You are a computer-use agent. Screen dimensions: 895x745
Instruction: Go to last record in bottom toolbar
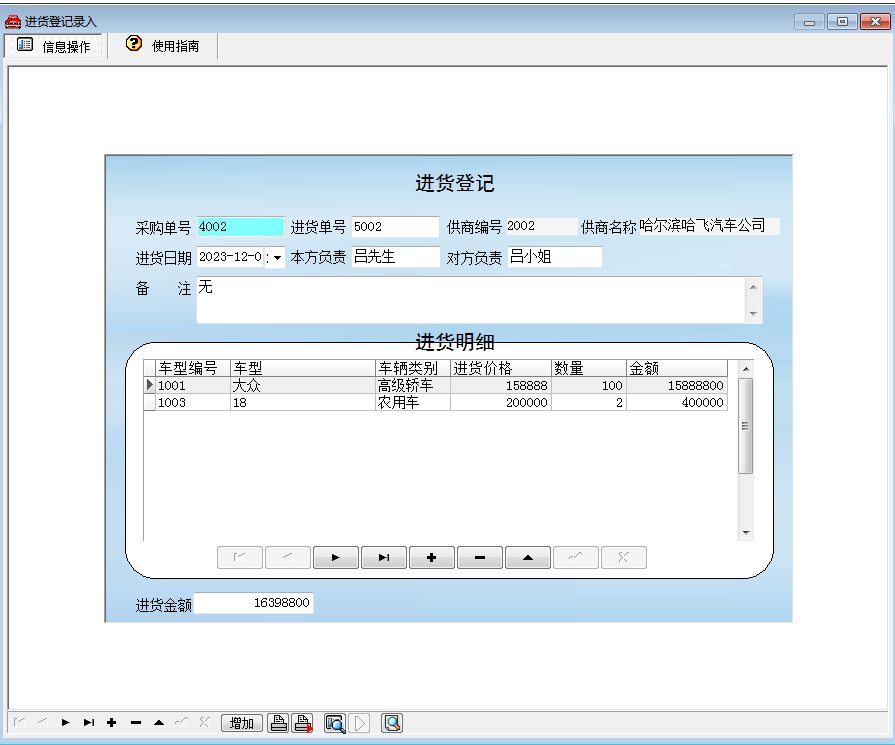88,722
